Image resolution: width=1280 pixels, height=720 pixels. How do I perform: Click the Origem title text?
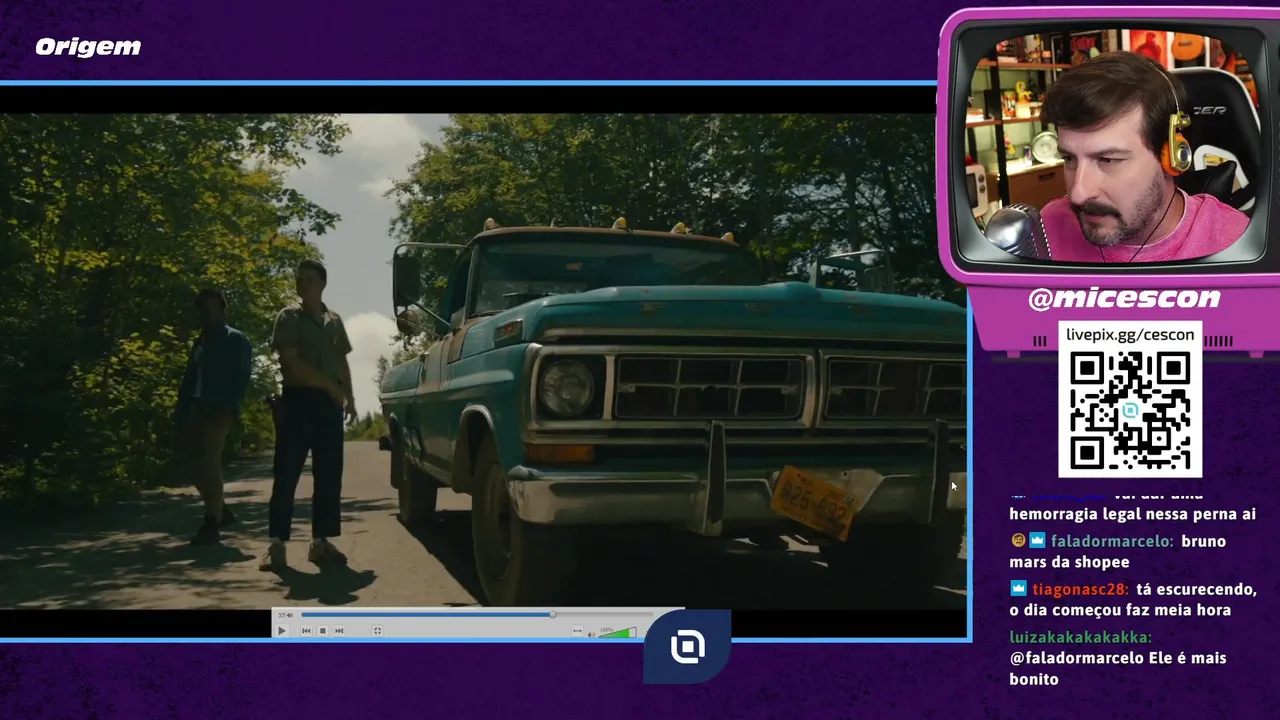click(x=88, y=47)
